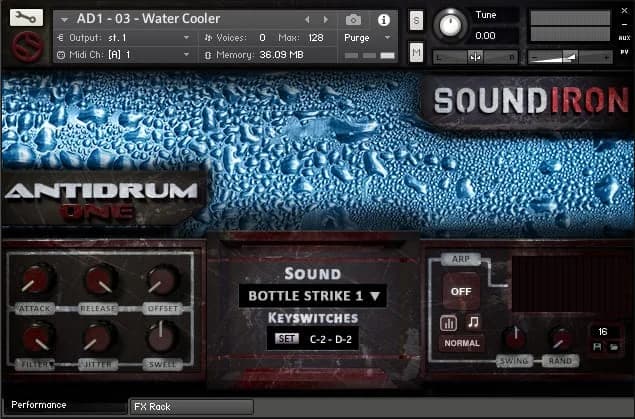
Task: Click the instrument name AD1 - 03 - Water Cooler
Action: [149, 19]
